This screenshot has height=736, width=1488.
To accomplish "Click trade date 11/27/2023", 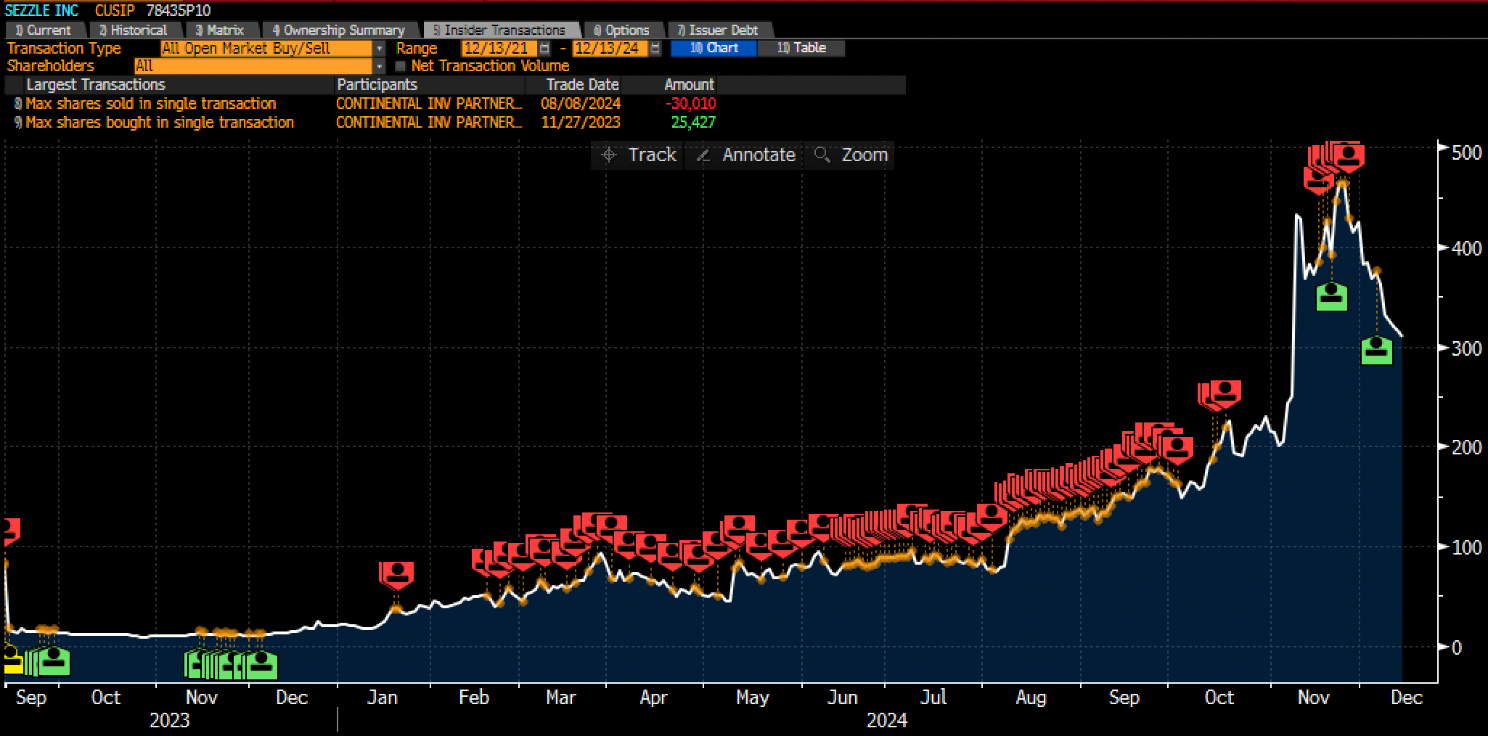I will coord(581,122).
